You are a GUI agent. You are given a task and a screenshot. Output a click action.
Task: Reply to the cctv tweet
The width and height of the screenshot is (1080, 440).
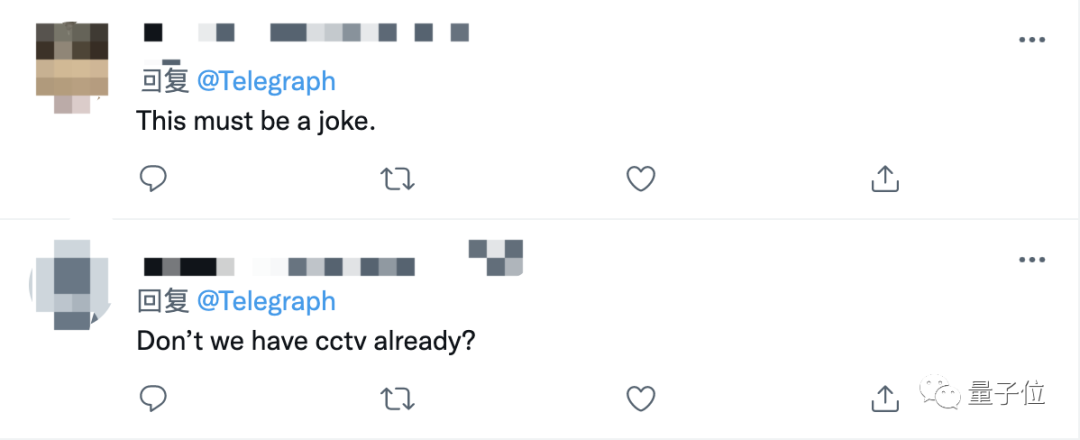(152, 398)
